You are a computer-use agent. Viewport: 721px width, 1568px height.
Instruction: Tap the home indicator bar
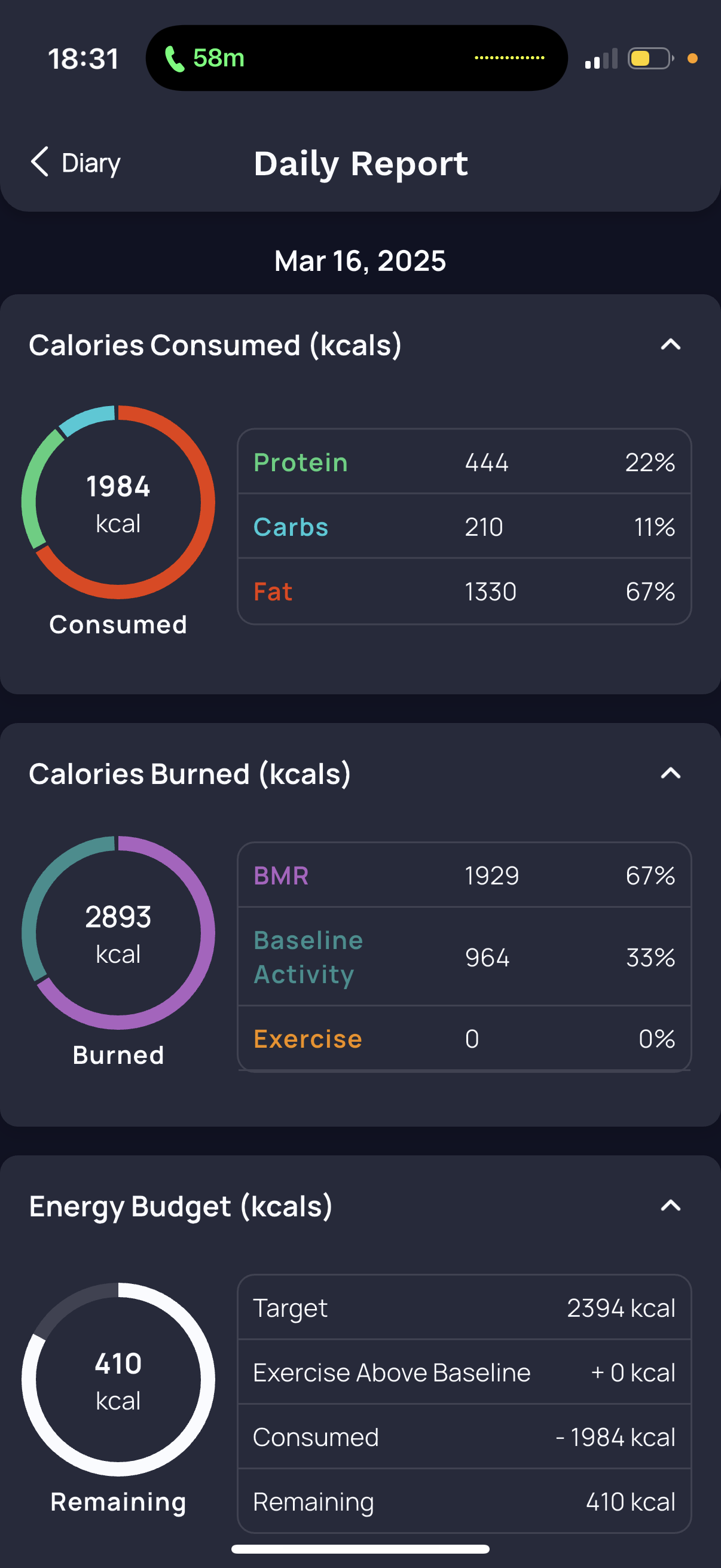tap(360, 1548)
